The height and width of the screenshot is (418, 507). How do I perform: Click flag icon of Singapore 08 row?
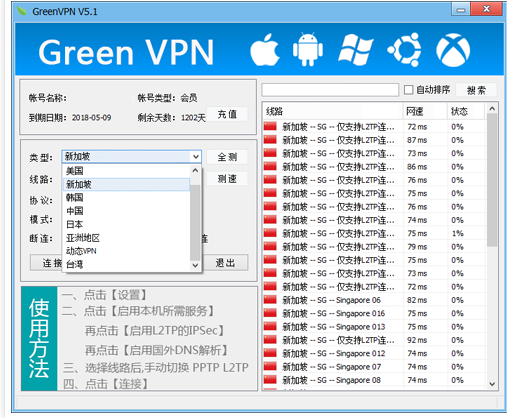coord(270,380)
